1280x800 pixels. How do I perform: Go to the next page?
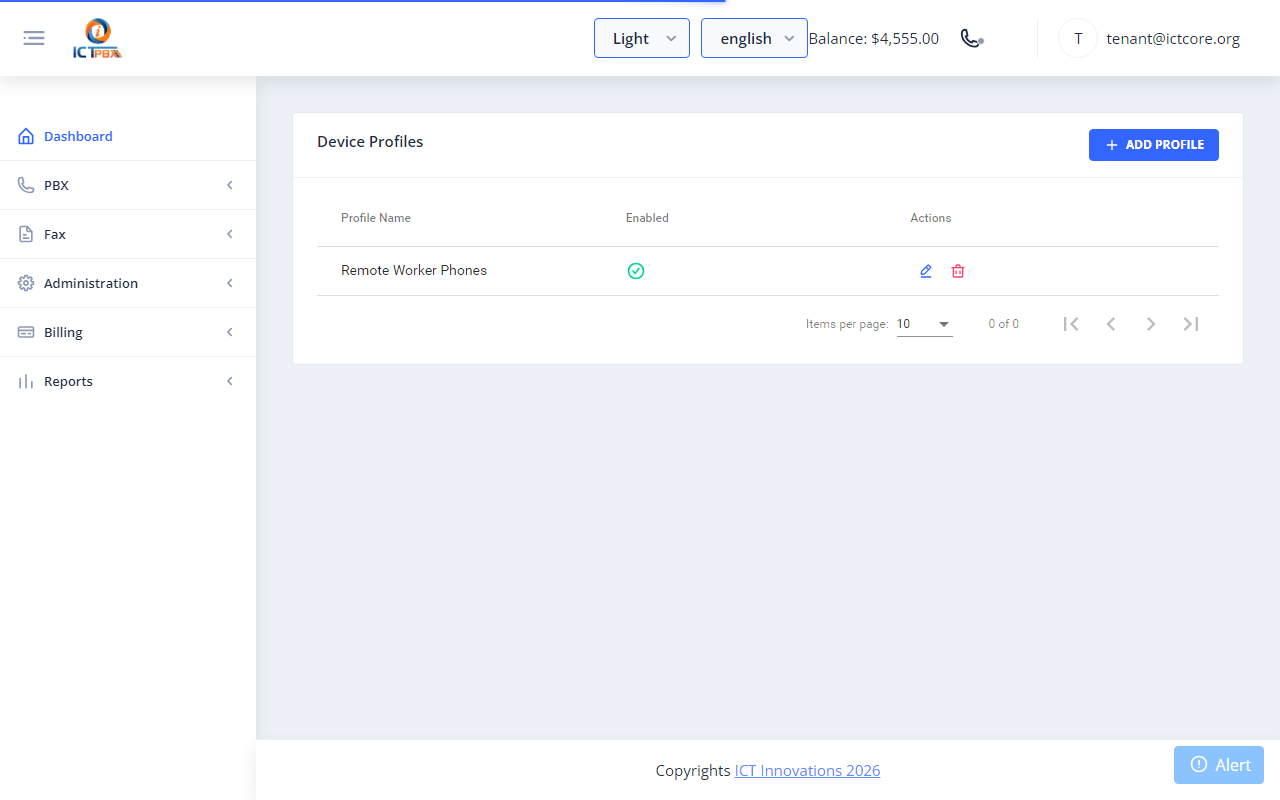[1151, 324]
